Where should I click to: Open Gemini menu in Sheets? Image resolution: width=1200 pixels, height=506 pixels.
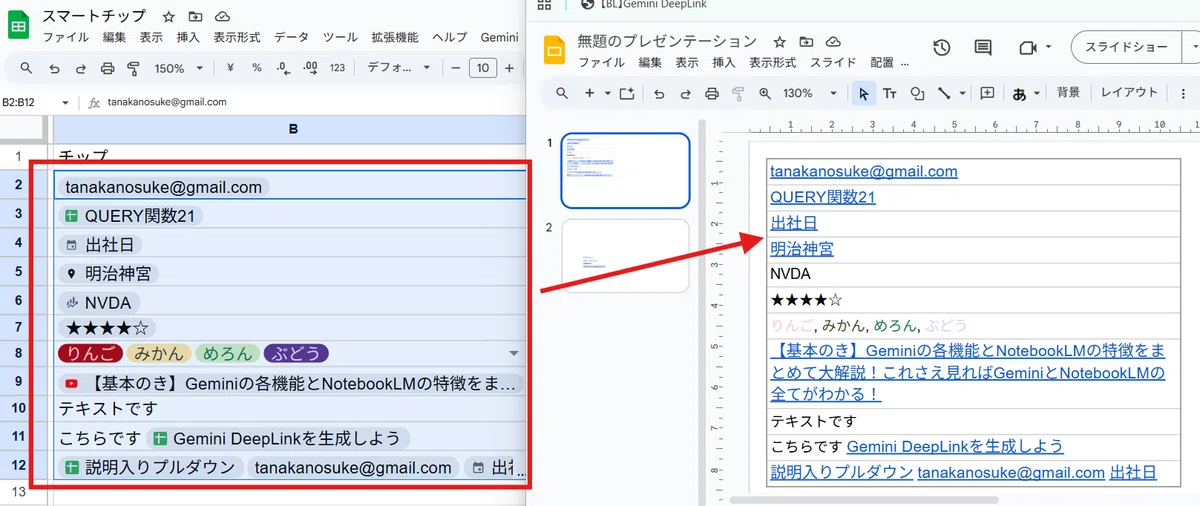click(x=499, y=37)
